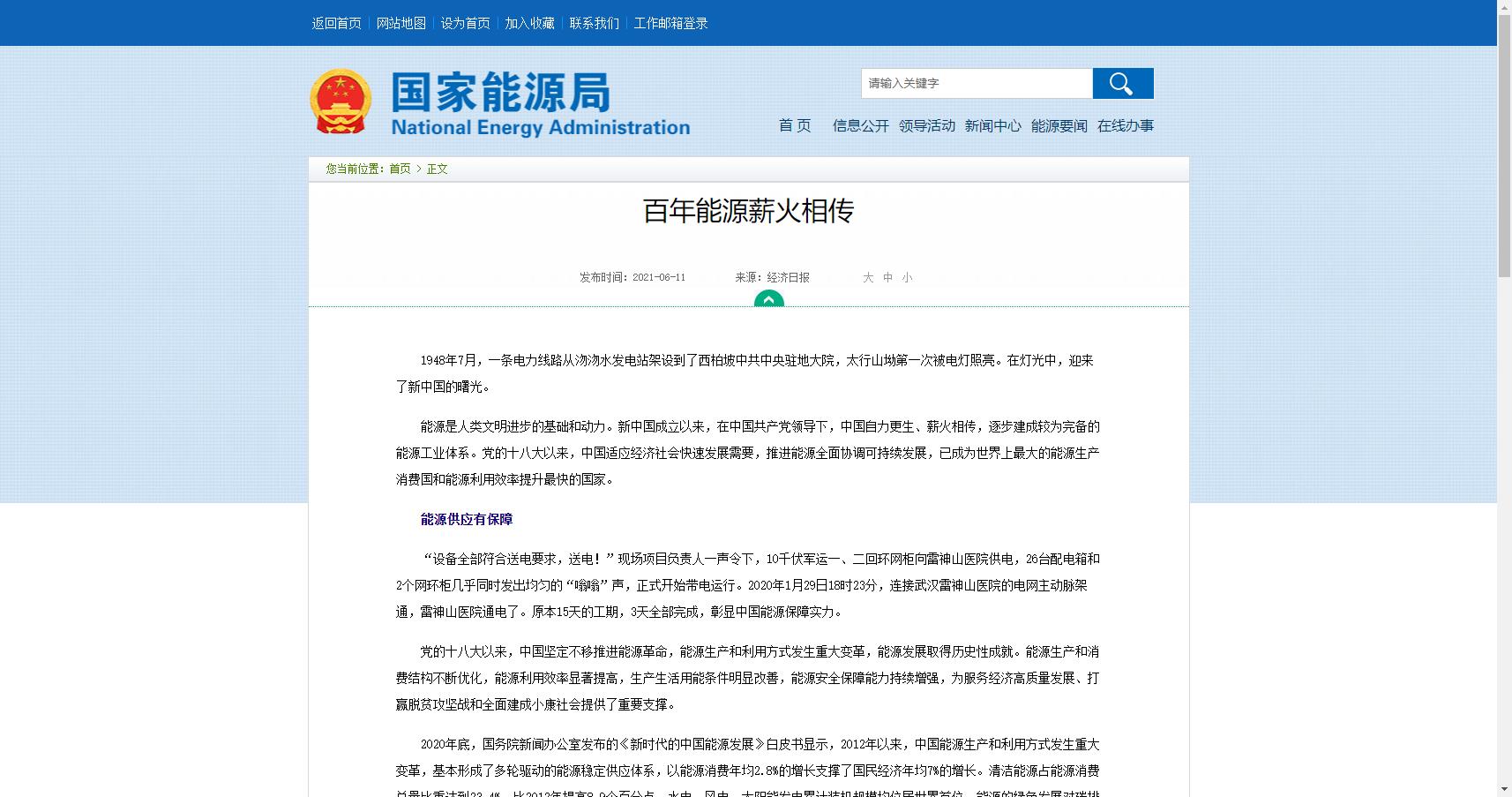Click 设为首页 in top bar
Viewport: 1512px width, 797px height.
pyautogui.click(x=465, y=24)
